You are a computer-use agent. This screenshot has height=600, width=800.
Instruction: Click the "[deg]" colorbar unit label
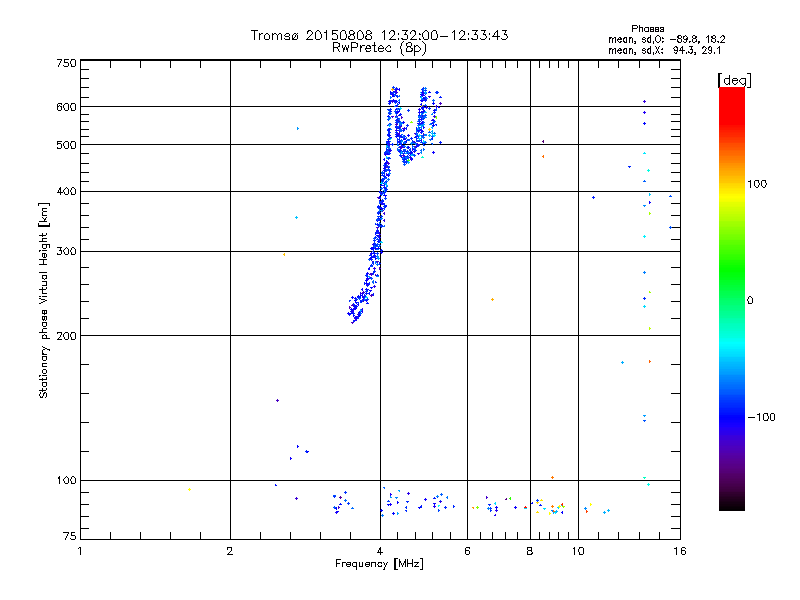click(x=734, y=80)
